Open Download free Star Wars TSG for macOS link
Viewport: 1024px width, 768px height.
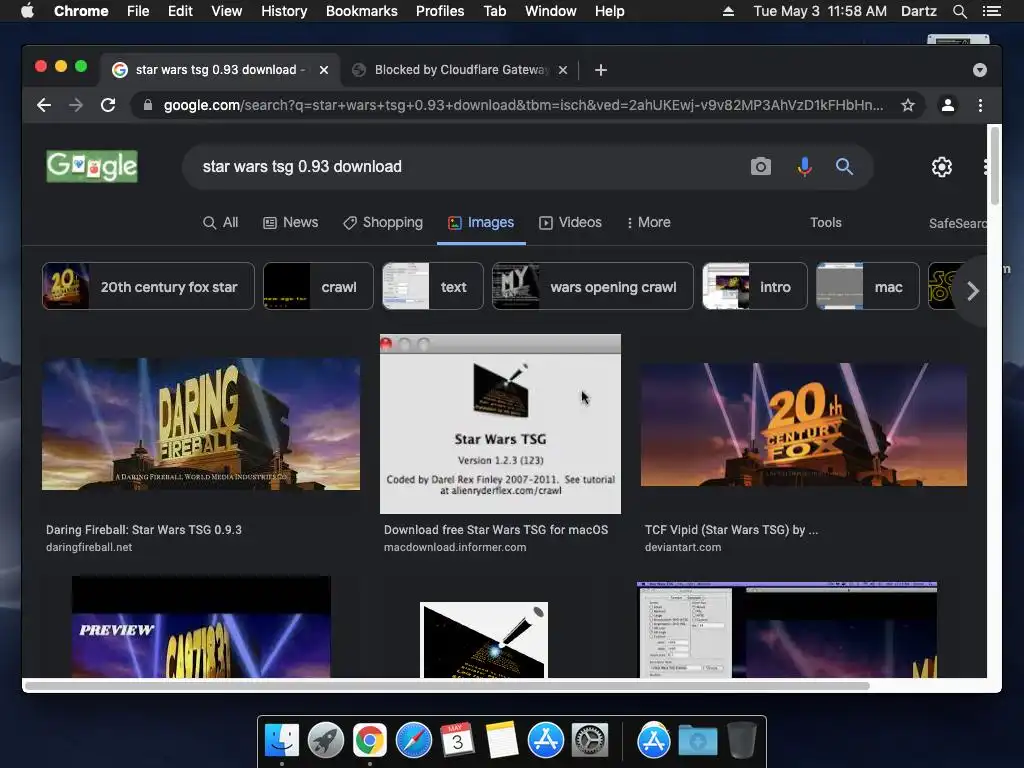pyautogui.click(x=496, y=530)
